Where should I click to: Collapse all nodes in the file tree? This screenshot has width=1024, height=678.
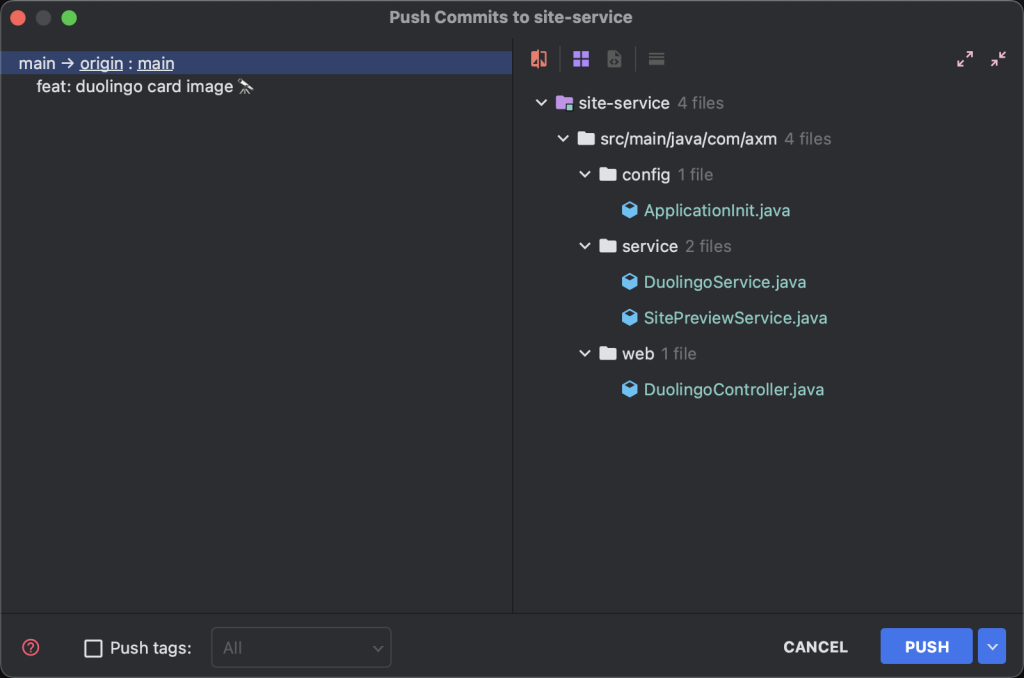[998, 59]
